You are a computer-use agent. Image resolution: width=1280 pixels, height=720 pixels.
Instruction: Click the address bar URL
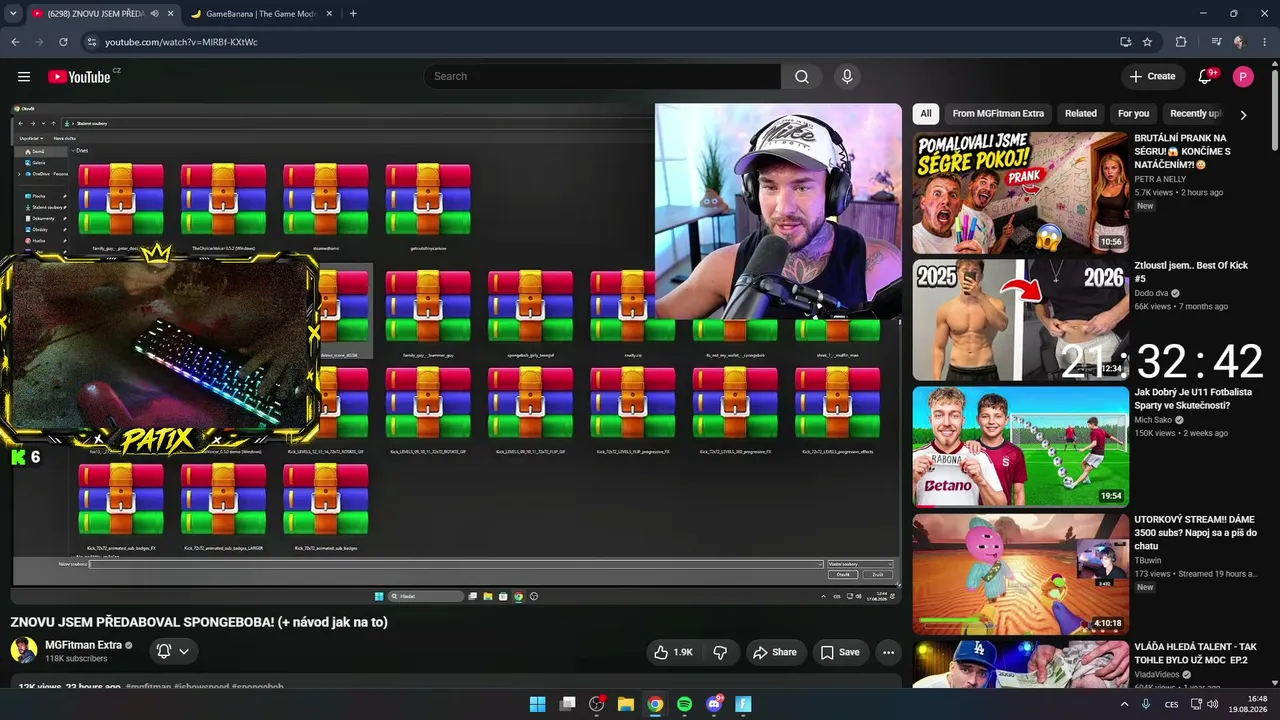(x=181, y=42)
